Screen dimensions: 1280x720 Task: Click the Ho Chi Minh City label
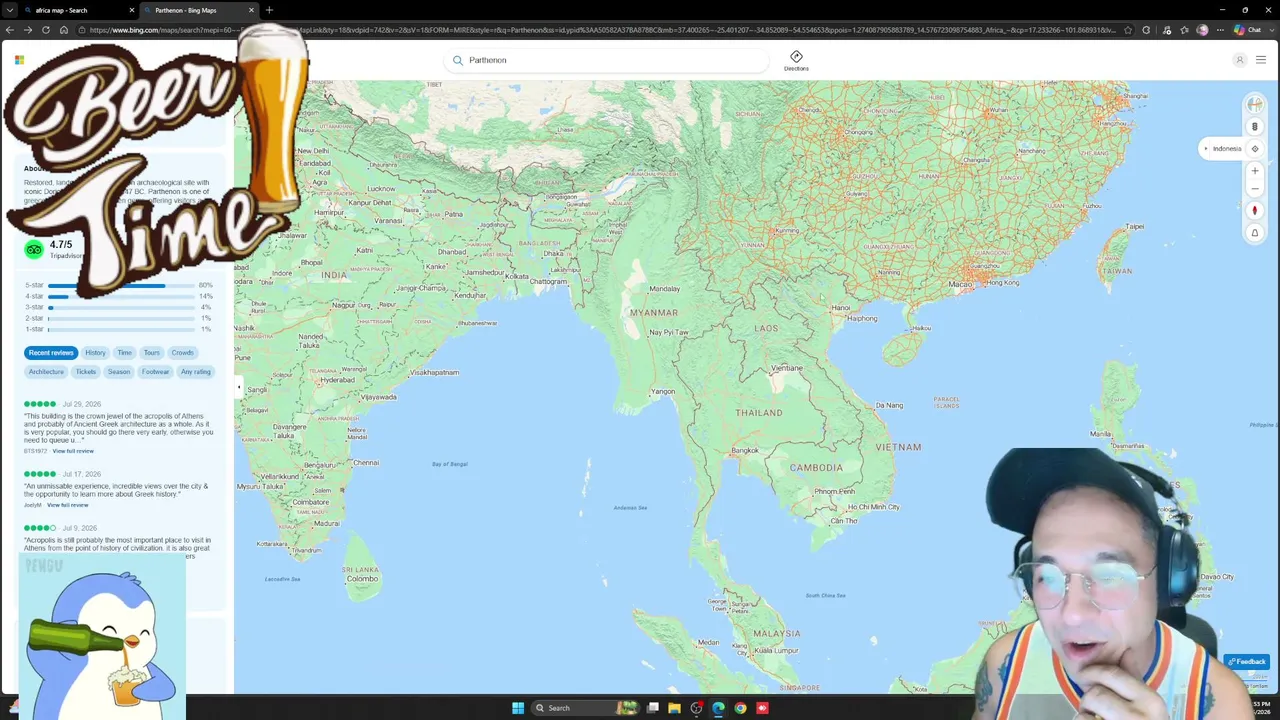873,507
